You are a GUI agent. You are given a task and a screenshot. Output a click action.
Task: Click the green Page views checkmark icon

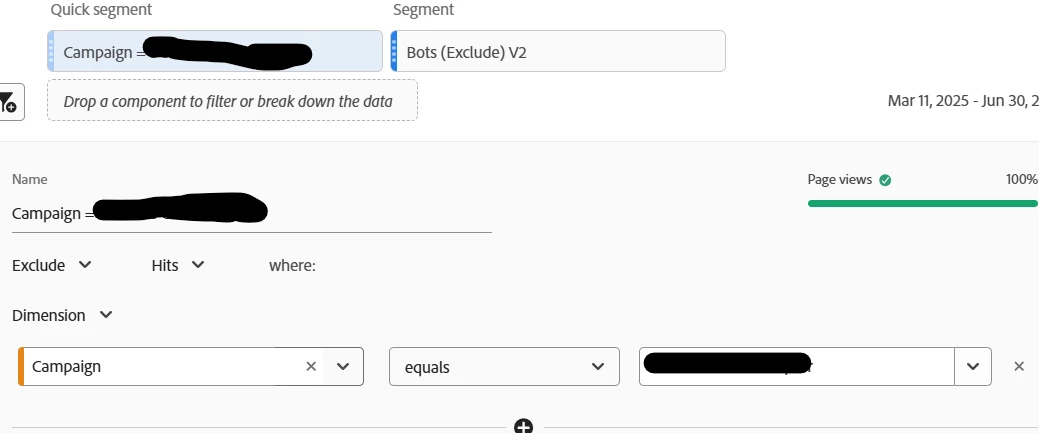click(885, 180)
